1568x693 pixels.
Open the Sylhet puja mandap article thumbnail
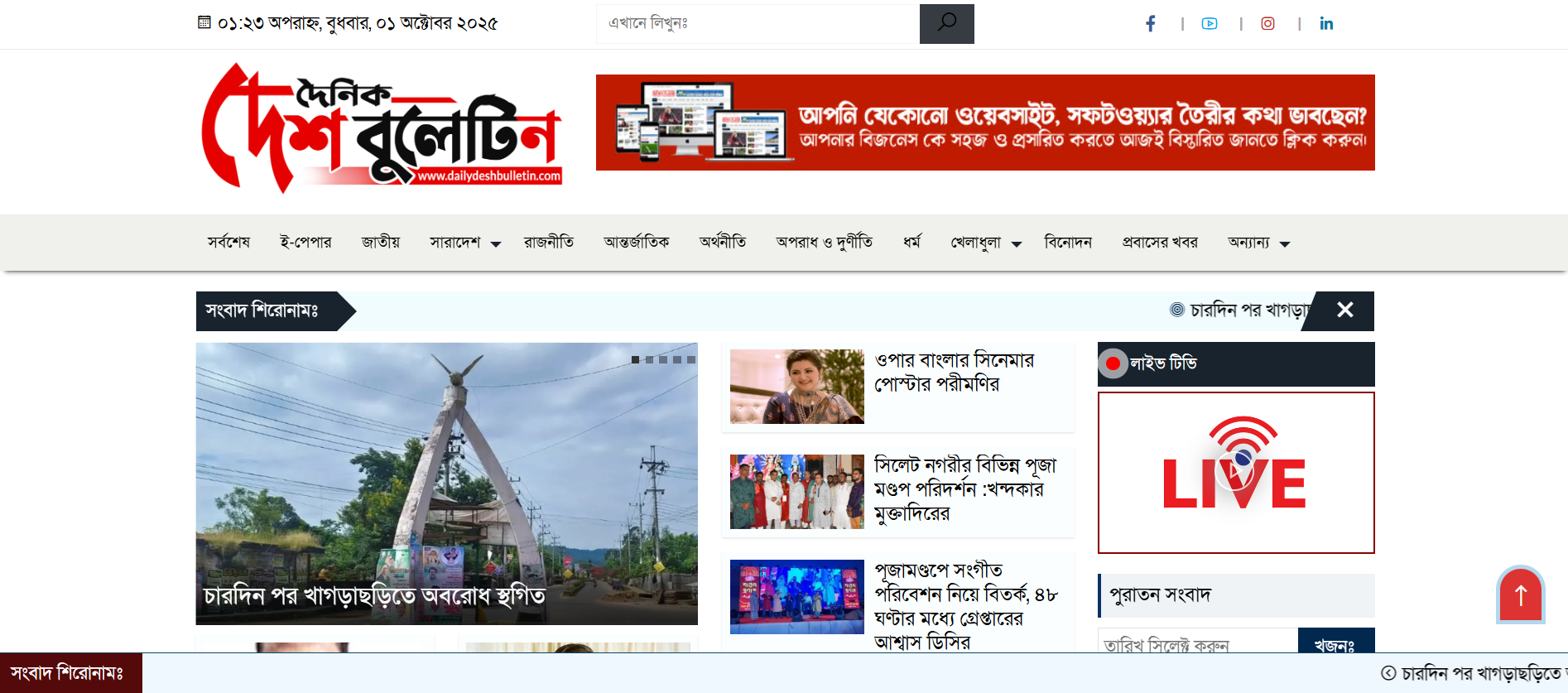coord(796,491)
